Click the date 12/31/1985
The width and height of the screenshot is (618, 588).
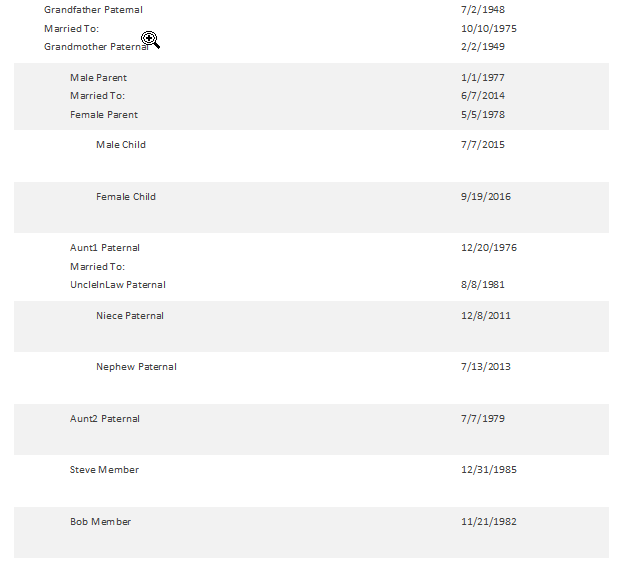pyautogui.click(x=489, y=470)
